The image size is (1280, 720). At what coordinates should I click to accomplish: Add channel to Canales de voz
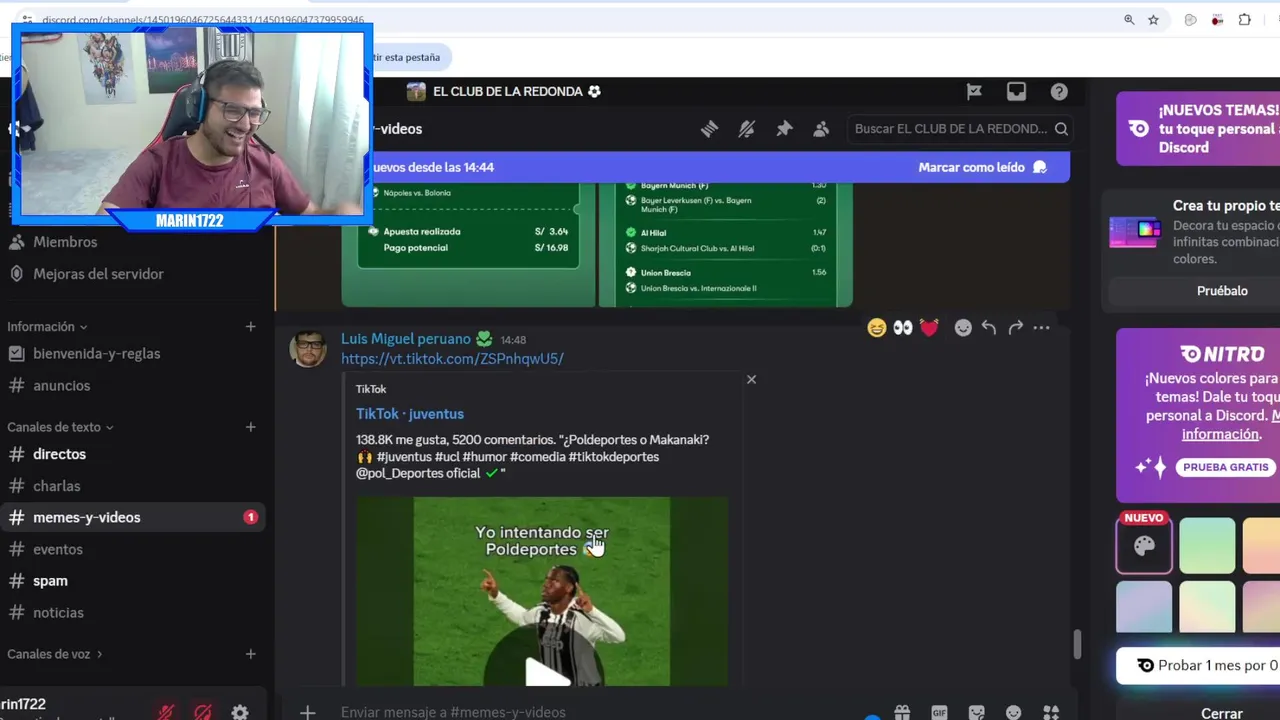coord(250,654)
